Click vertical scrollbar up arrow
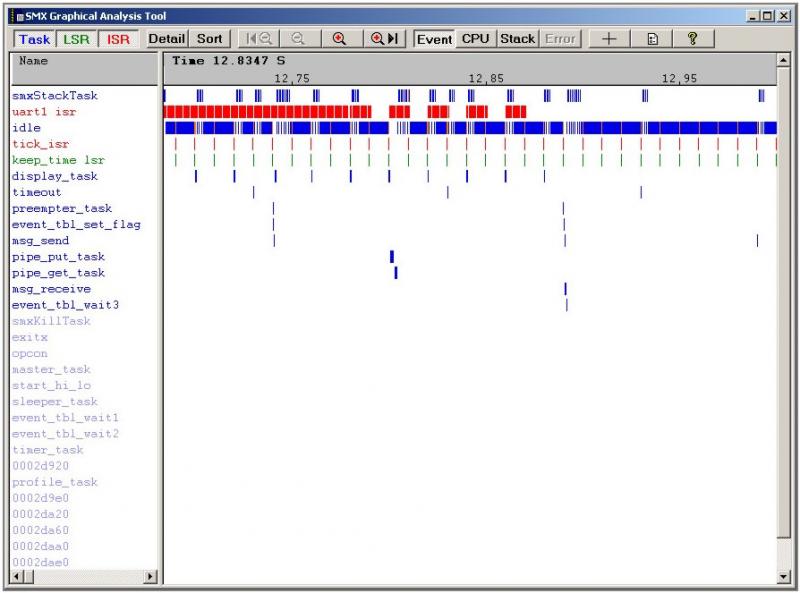 click(783, 60)
